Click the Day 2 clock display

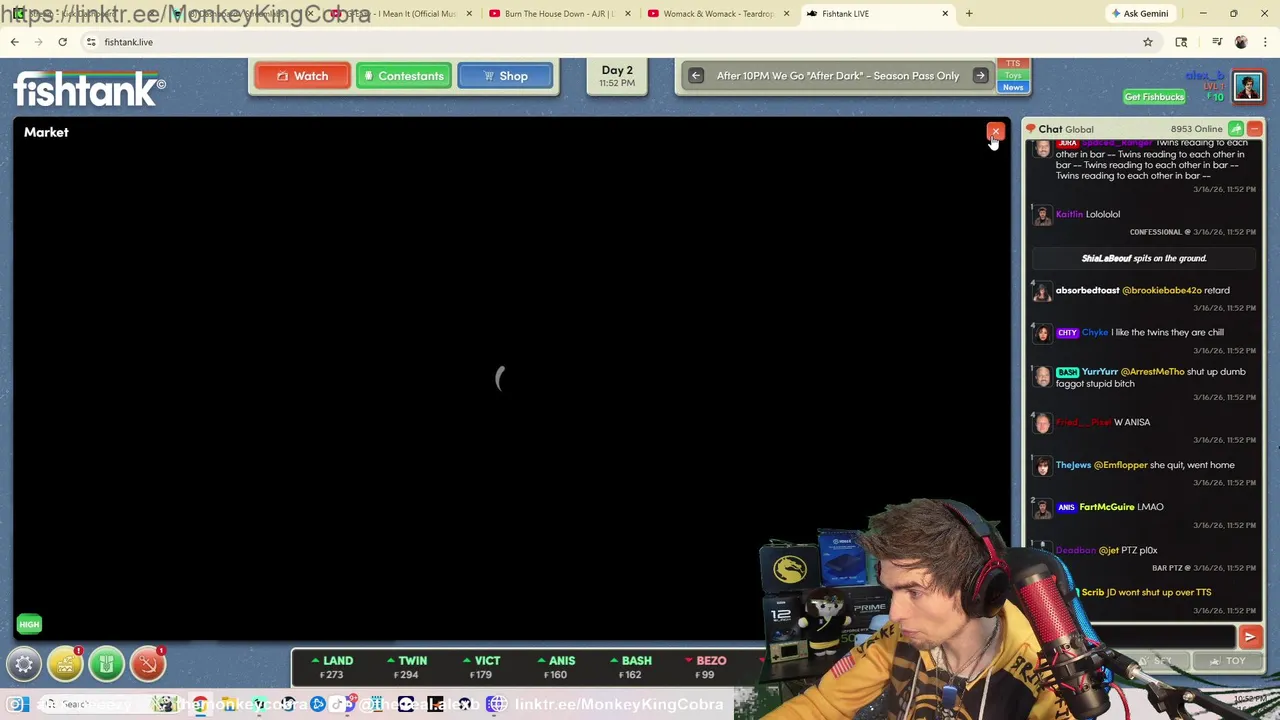pyautogui.click(x=617, y=76)
